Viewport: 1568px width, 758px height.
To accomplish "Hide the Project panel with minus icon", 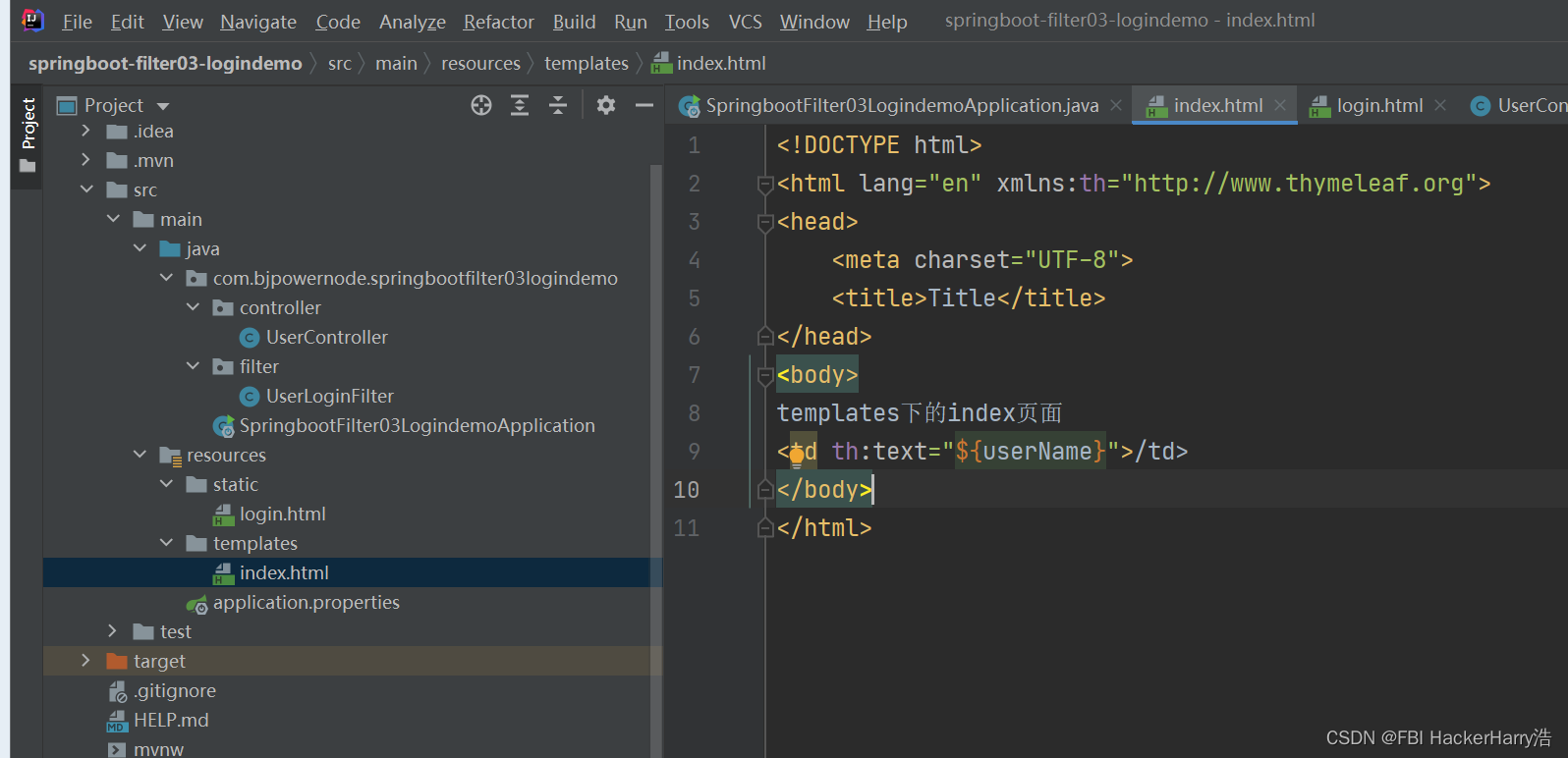I will (x=644, y=105).
